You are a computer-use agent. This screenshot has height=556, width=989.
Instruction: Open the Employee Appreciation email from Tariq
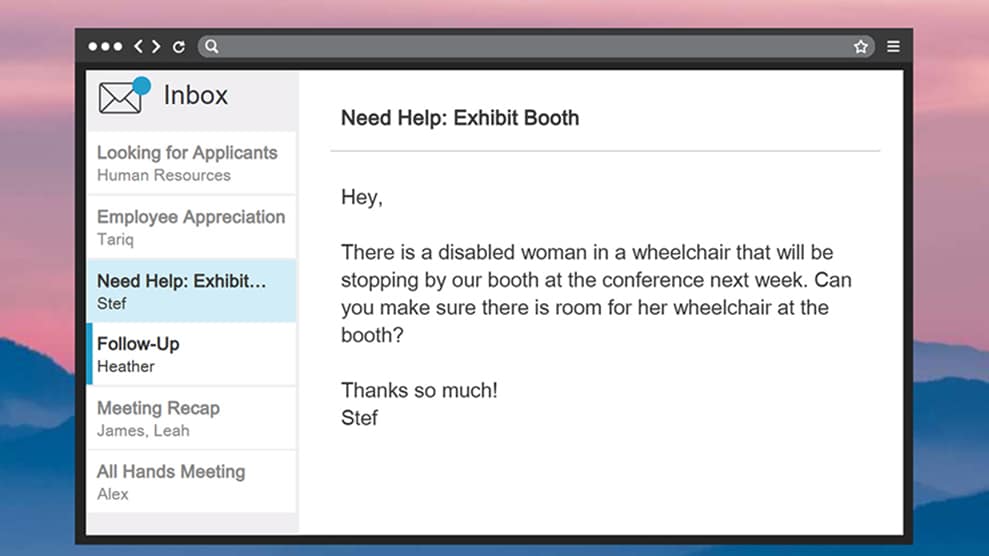191,227
